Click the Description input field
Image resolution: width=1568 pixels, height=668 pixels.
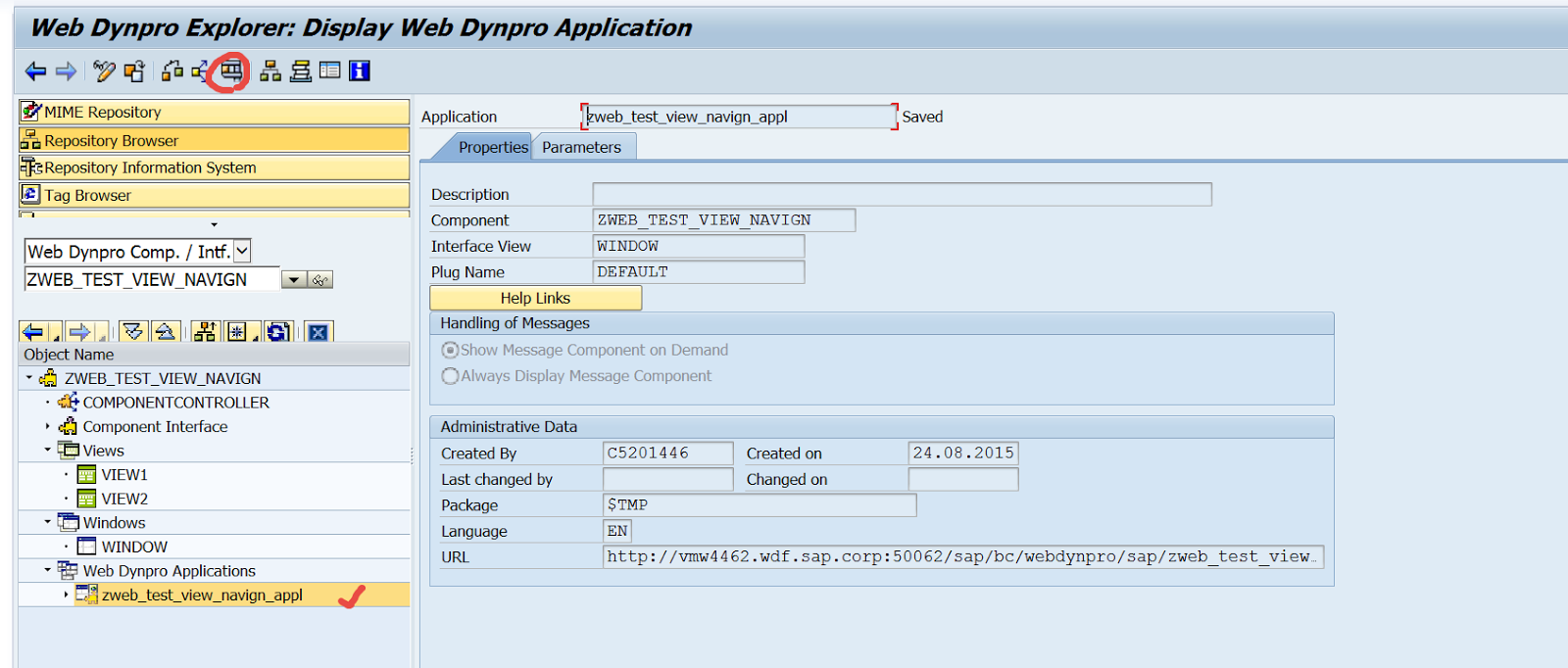[902, 194]
